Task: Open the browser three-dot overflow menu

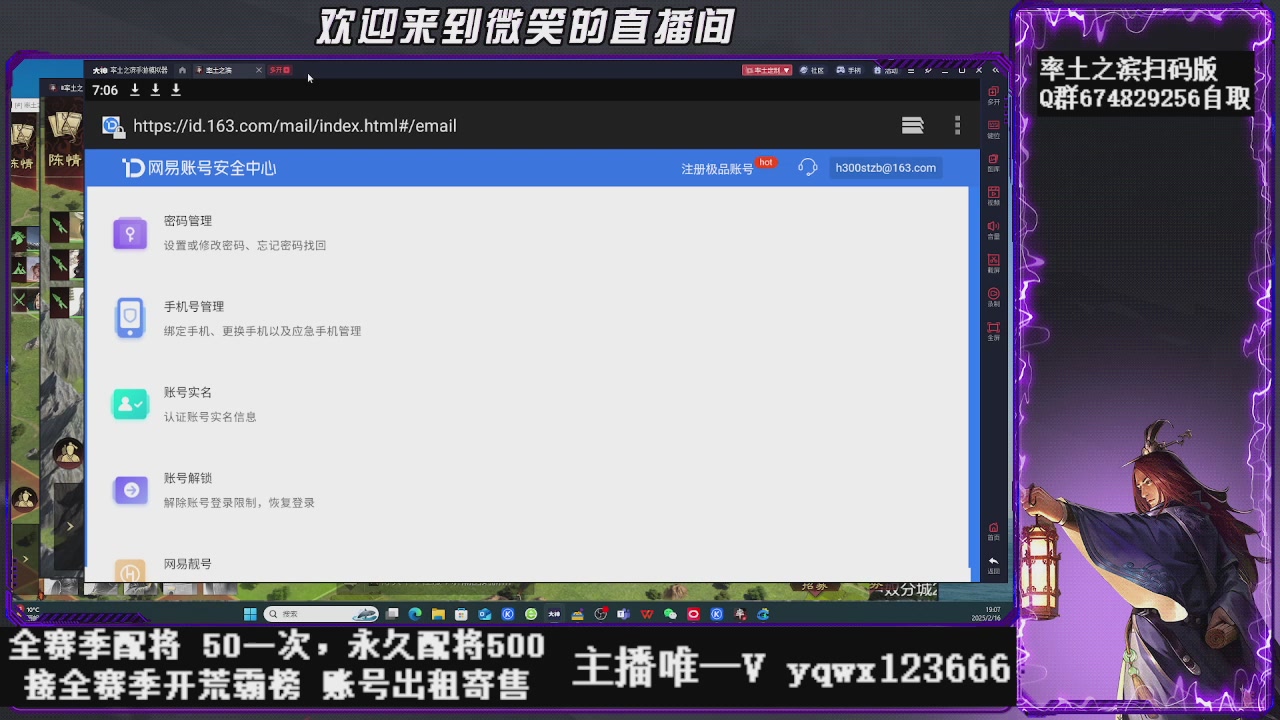Action: click(x=957, y=125)
